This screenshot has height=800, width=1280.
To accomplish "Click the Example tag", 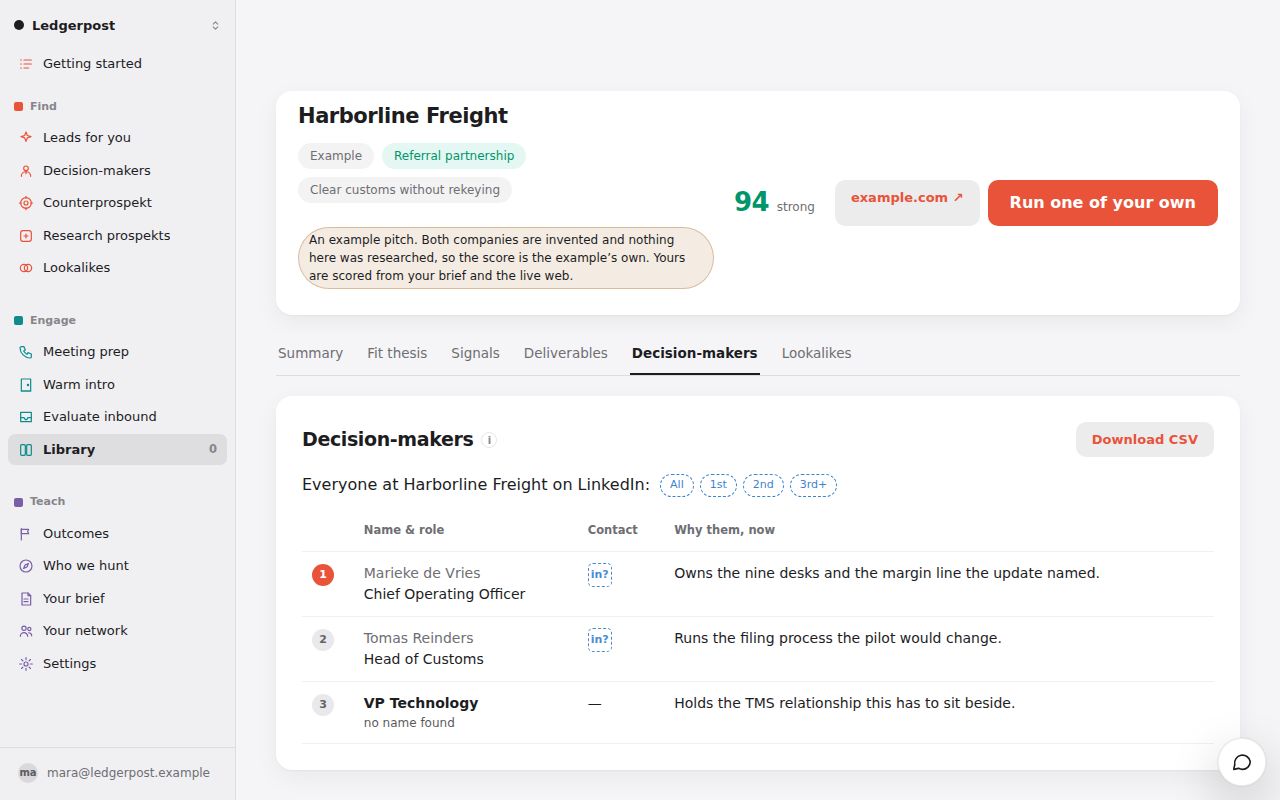I will [336, 156].
